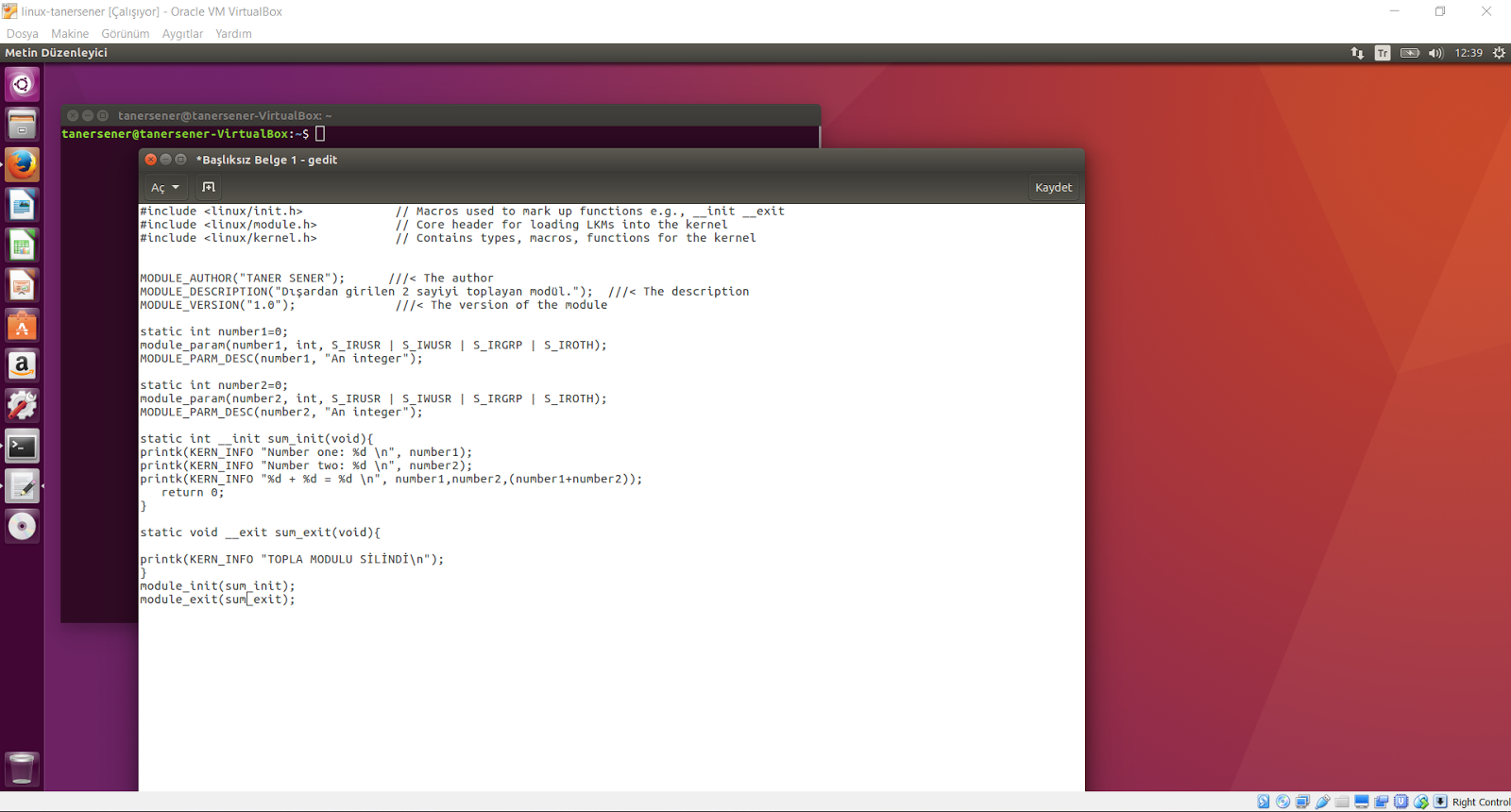The width and height of the screenshot is (1511, 812).
Task: Click the VirtualBox CPU virtualization status icon
Action: tap(1401, 802)
